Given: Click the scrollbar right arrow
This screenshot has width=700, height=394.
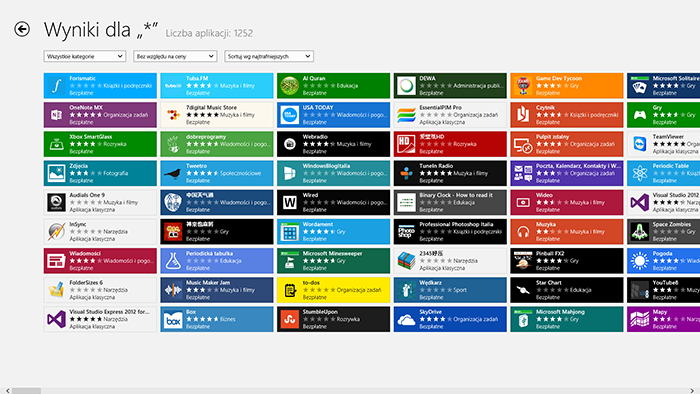Looking at the screenshot, I should point(692,391).
